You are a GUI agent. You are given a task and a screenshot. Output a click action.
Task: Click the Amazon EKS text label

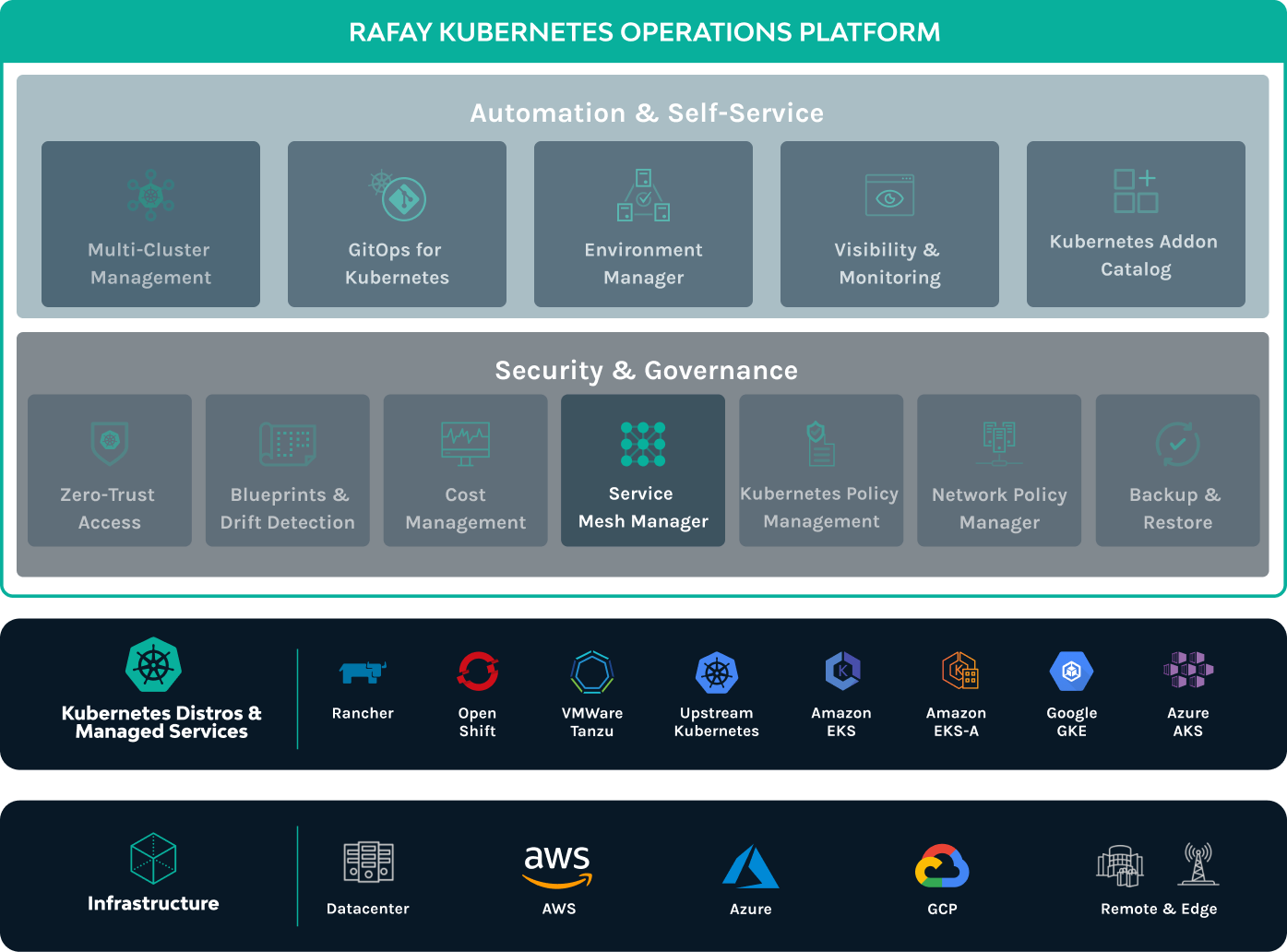pyautogui.click(x=841, y=722)
